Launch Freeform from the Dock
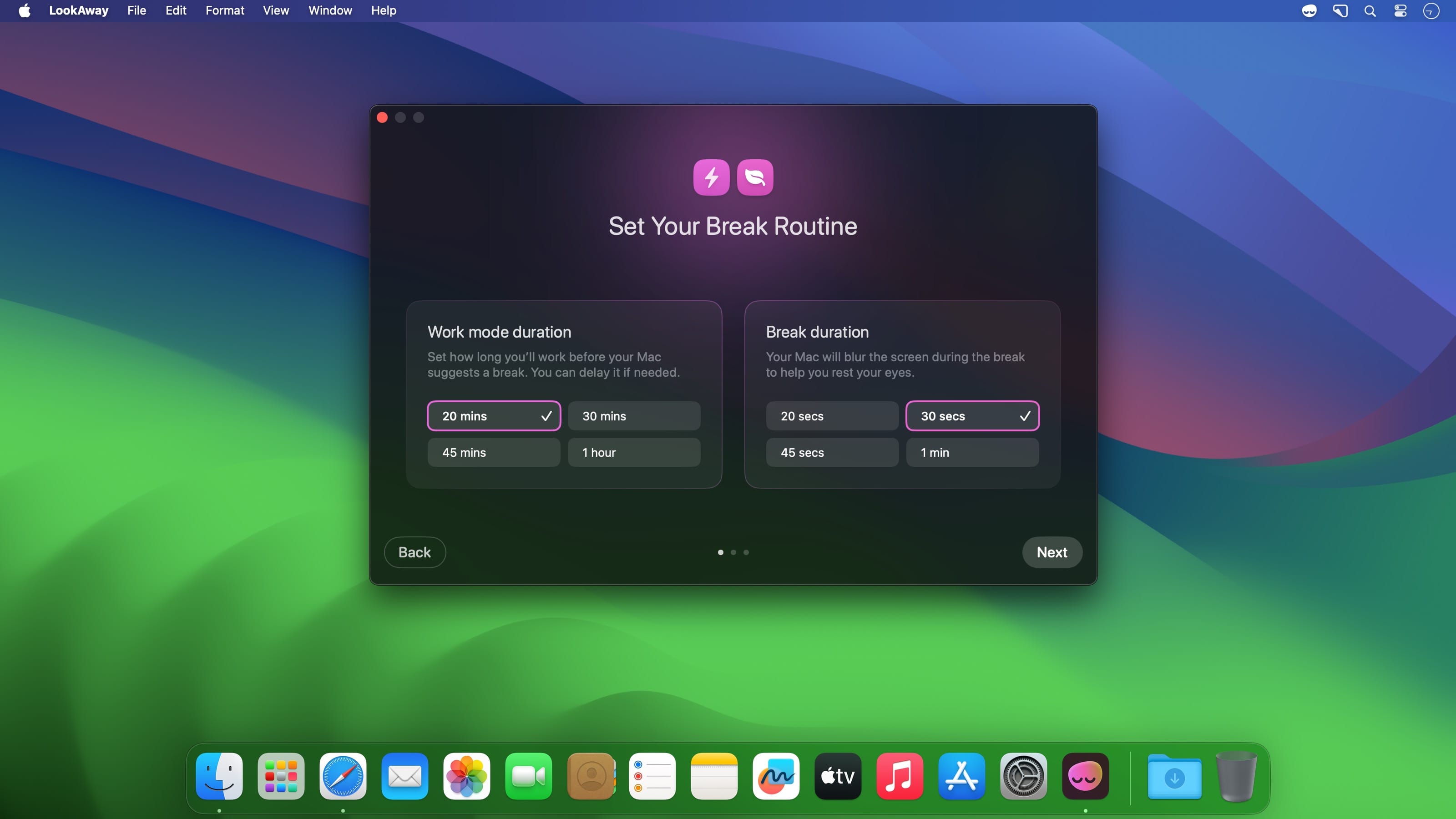Image resolution: width=1456 pixels, height=819 pixels. click(775, 776)
